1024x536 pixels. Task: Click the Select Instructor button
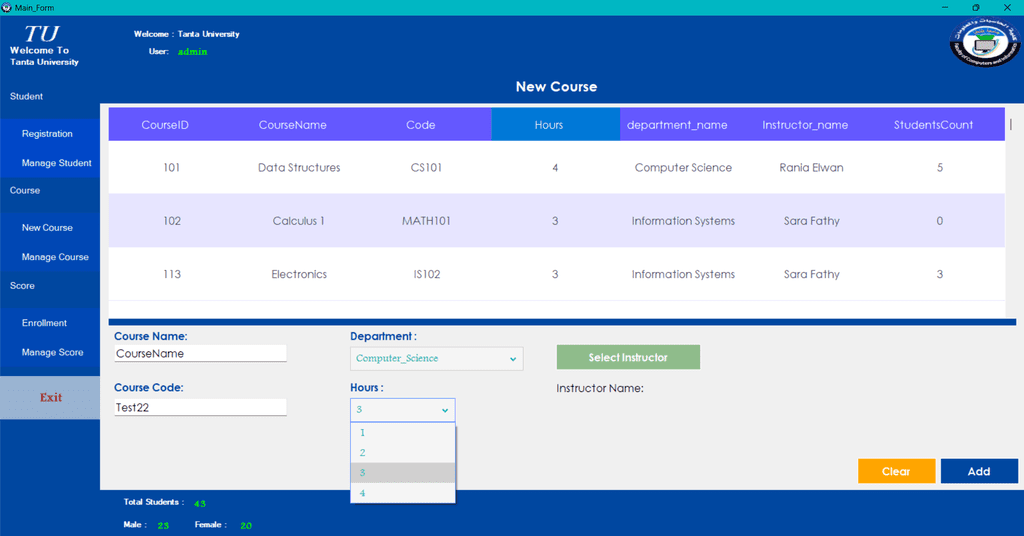(x=628, y=357)
